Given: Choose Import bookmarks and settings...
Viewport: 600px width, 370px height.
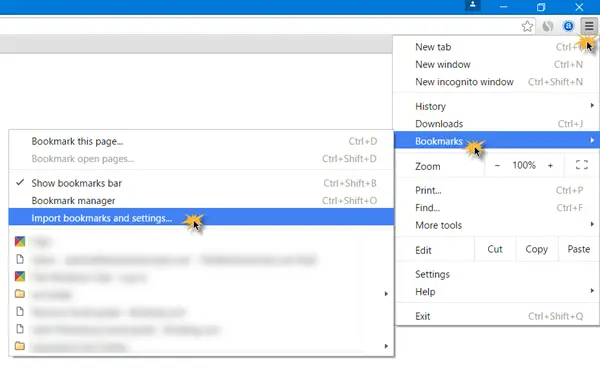Looking at the screenshot, I should pyautogui.click(x=201, y=218).
